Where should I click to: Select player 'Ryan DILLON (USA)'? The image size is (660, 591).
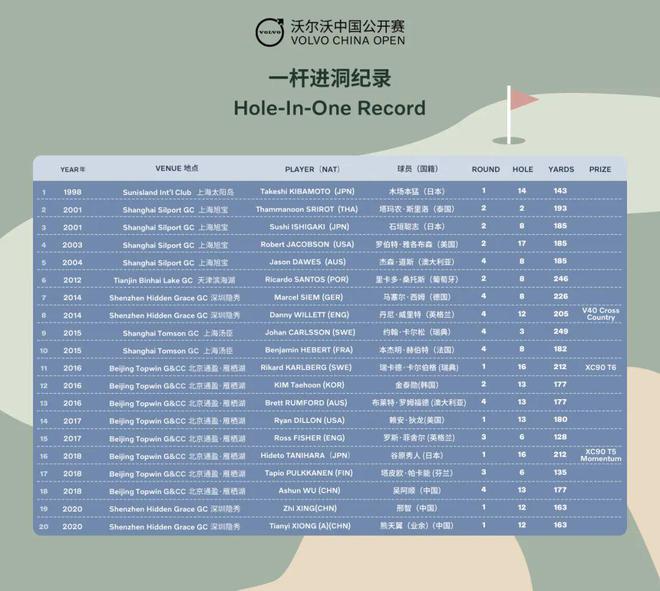click(309, 421)
